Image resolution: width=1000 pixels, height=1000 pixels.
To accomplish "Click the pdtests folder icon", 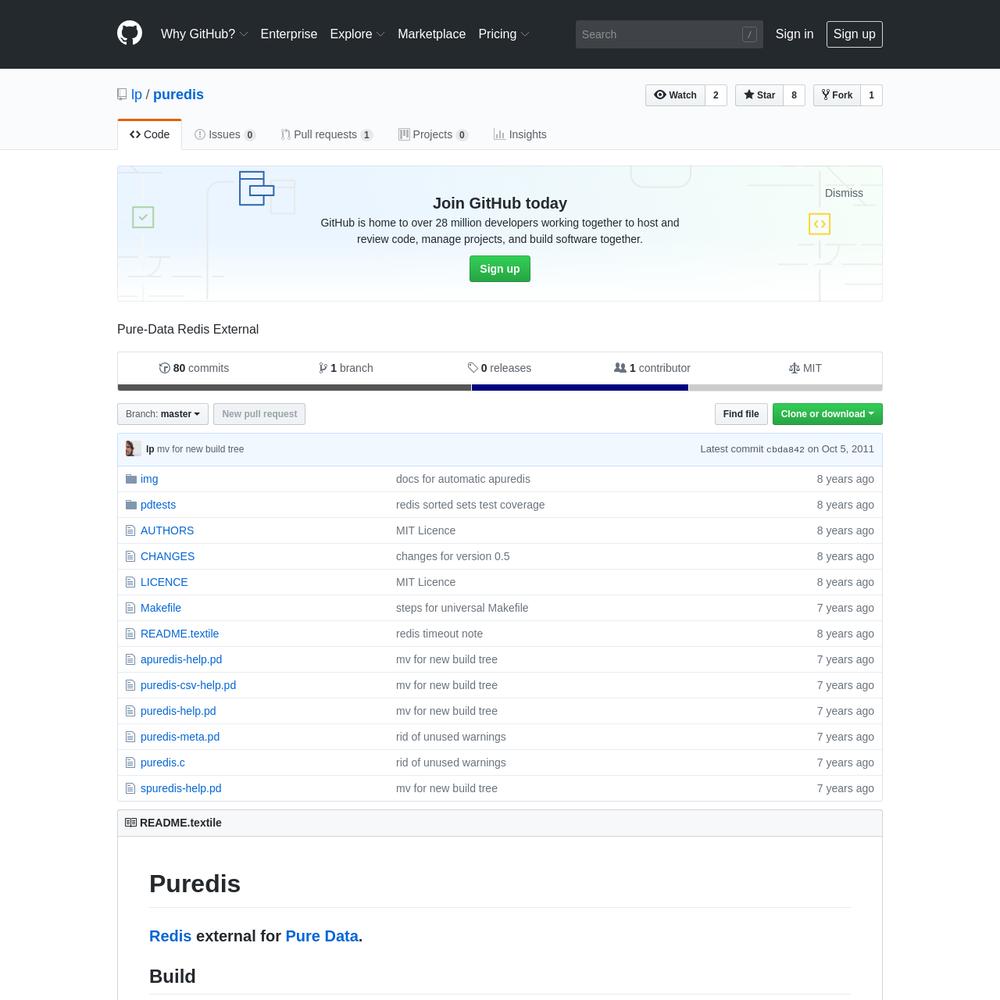I will (x=131, y=504).
